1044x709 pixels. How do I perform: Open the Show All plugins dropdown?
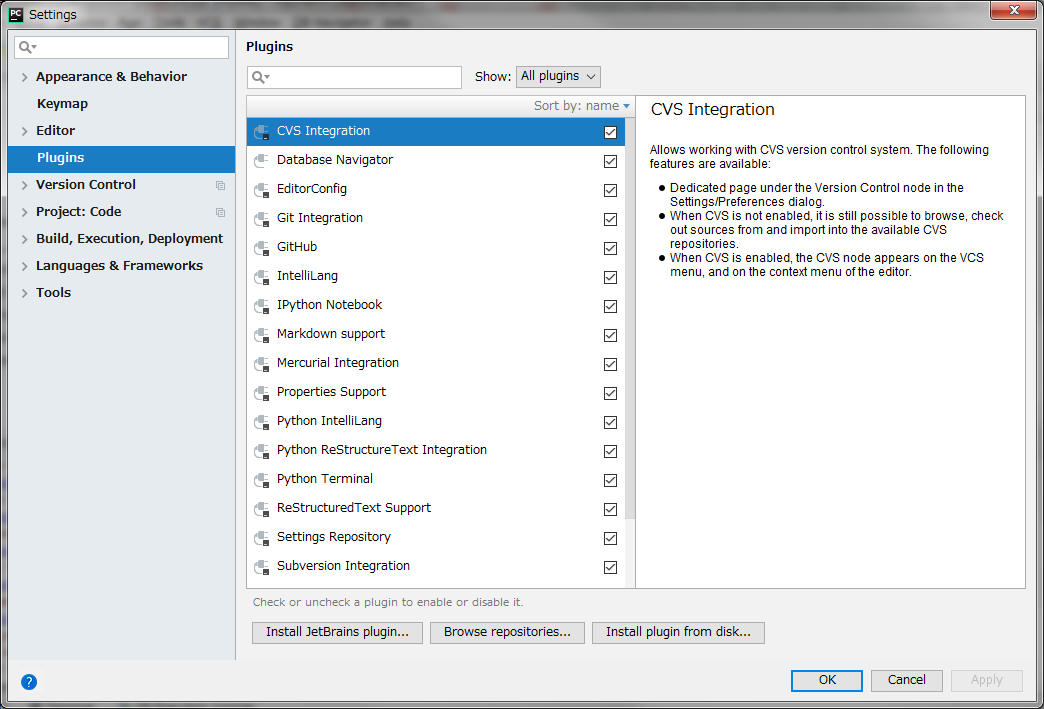(558, 77)
